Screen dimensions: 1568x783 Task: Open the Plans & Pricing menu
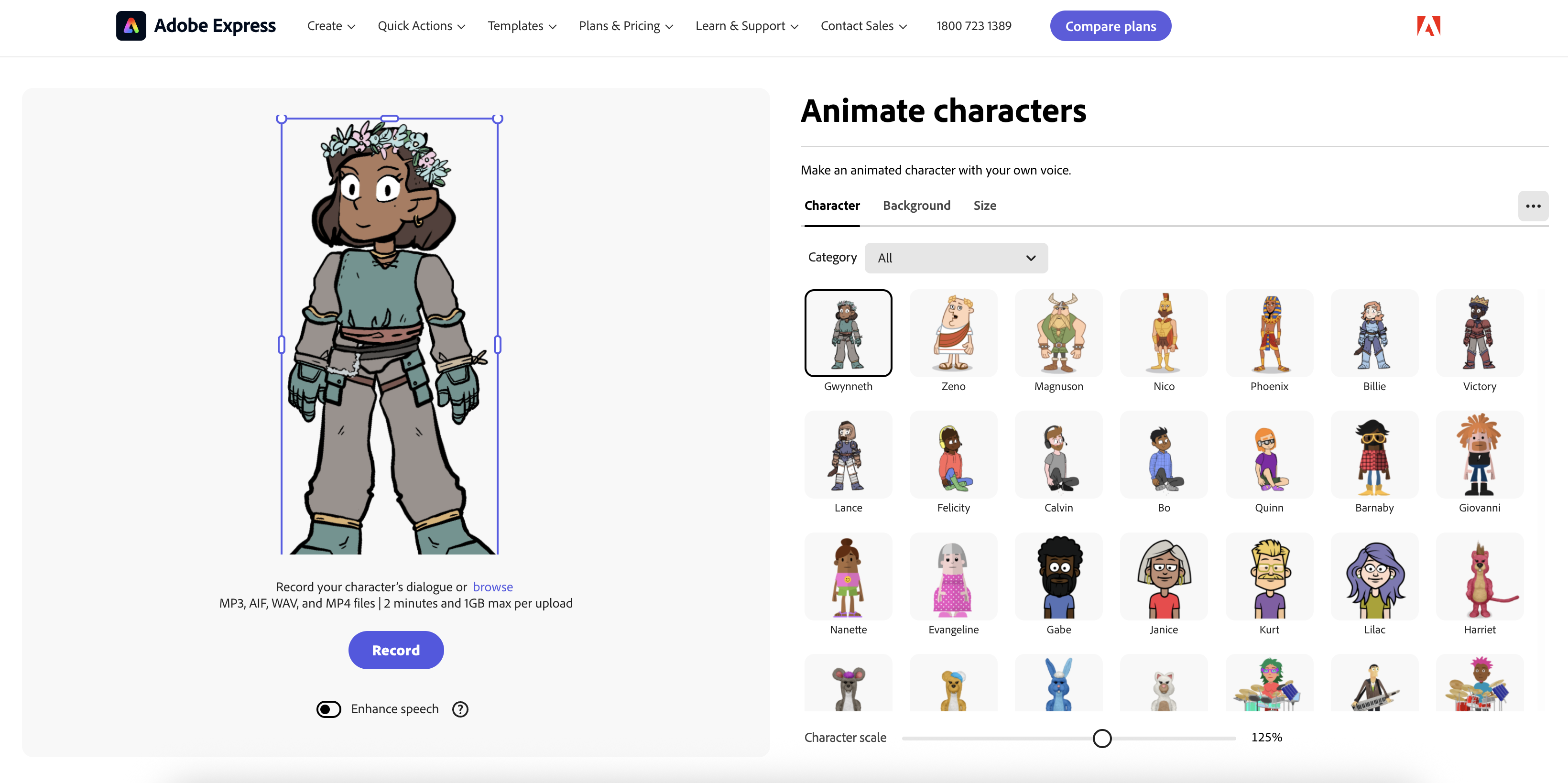click(626, 26)
